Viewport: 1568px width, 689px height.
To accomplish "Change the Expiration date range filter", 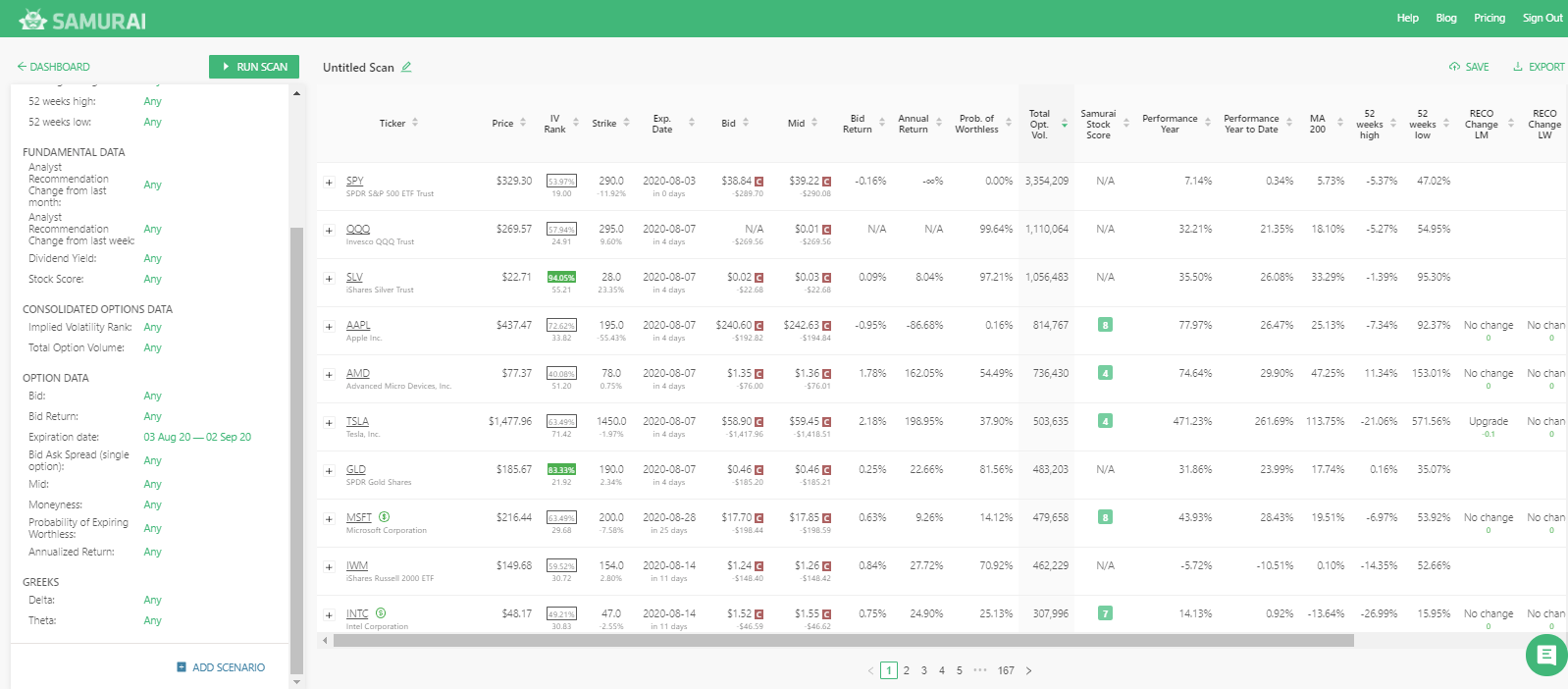I will tap(197, 437).
